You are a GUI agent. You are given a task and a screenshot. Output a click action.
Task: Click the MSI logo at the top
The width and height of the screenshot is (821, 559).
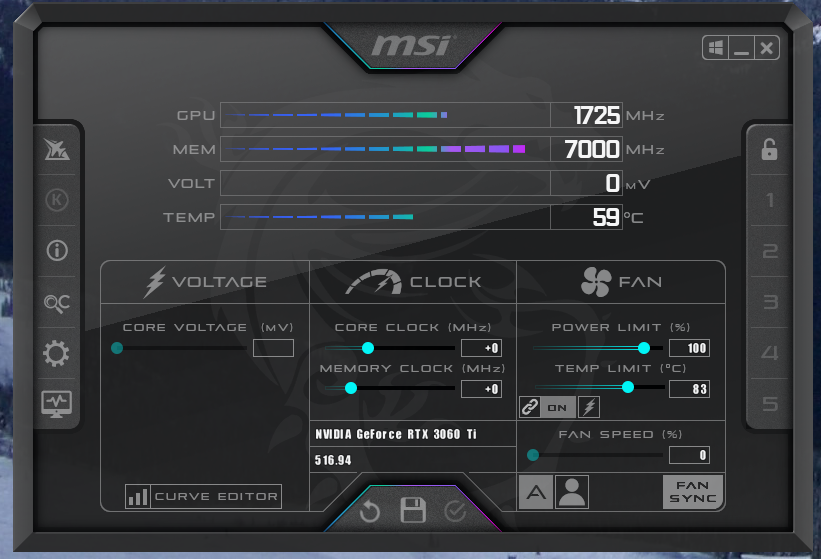[x=412, y=46]
